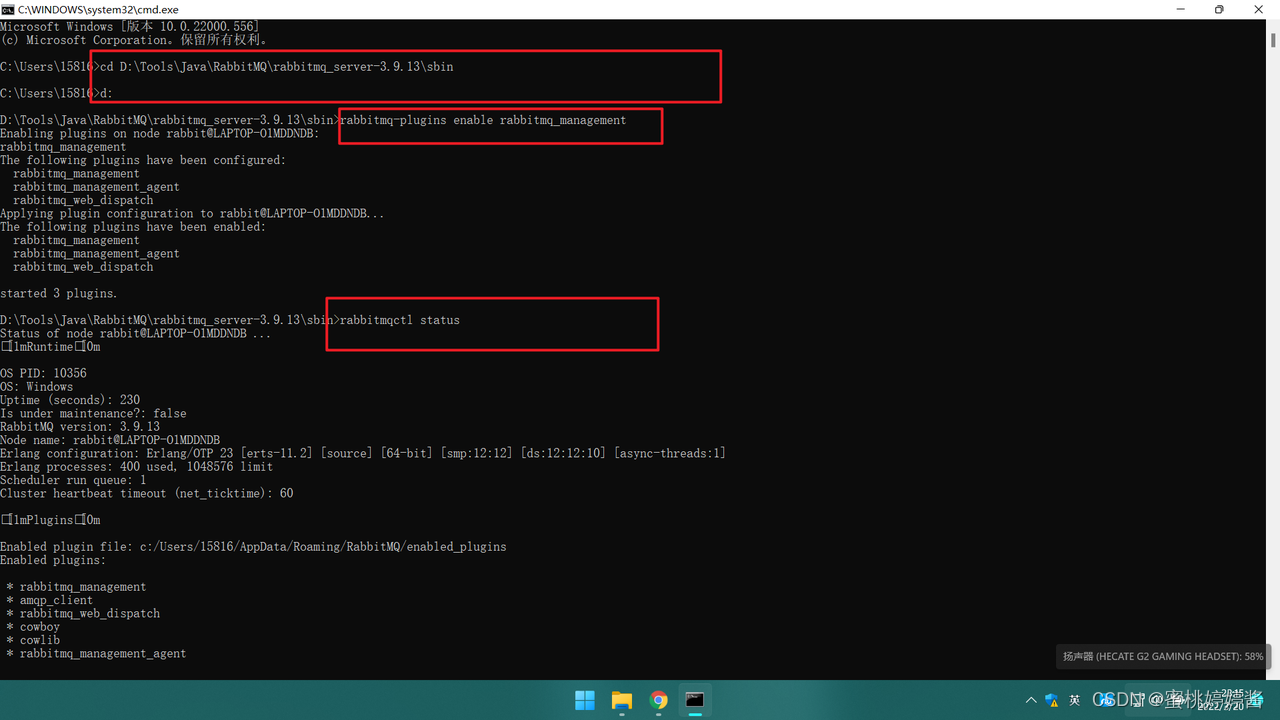Click the 'rabbitmq-plugins enable rabbitmq_management' command
Viewport: 1280px width, 720px height.
click(x=483, y=120)
